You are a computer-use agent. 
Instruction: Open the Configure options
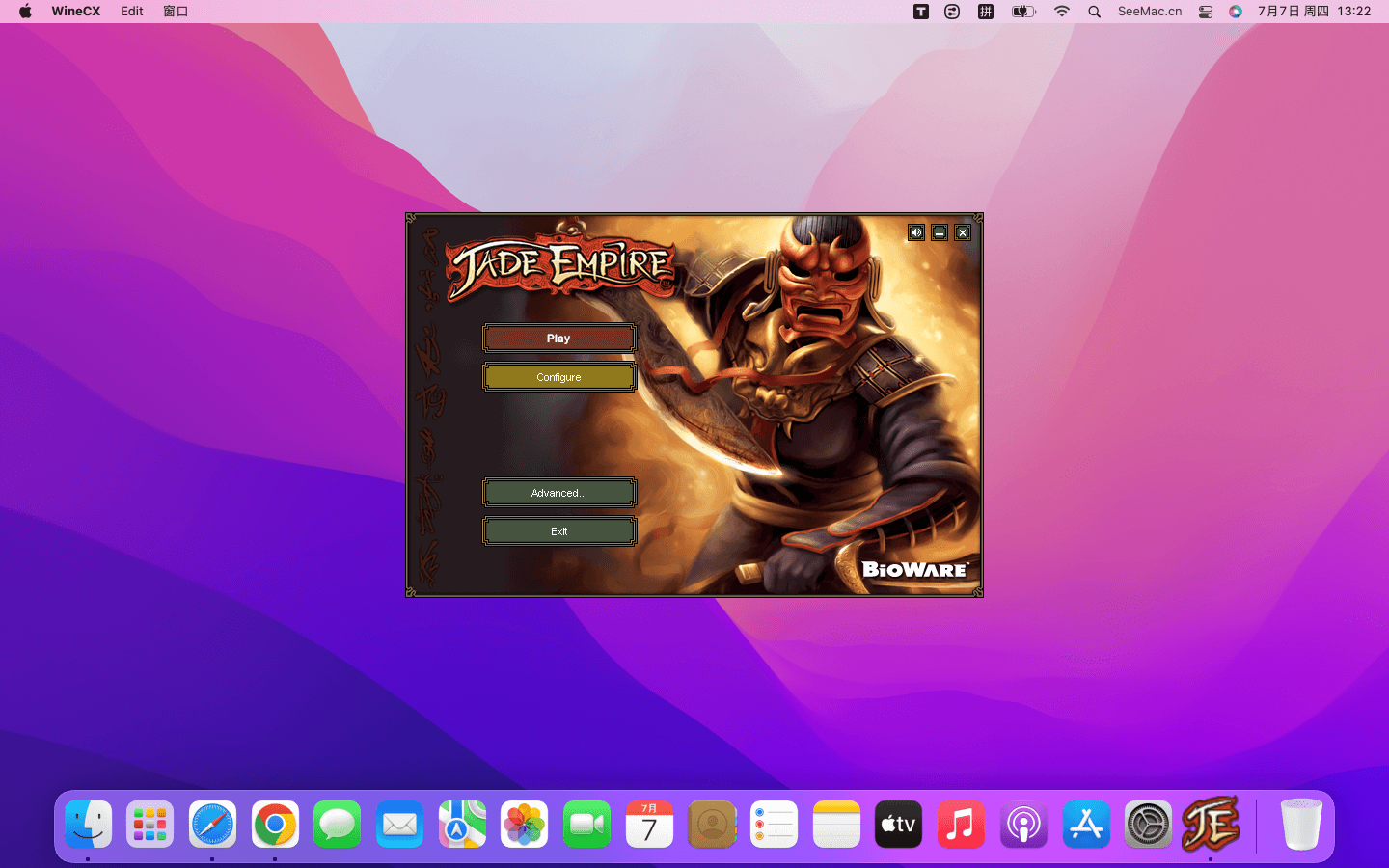tap(559, 377)
